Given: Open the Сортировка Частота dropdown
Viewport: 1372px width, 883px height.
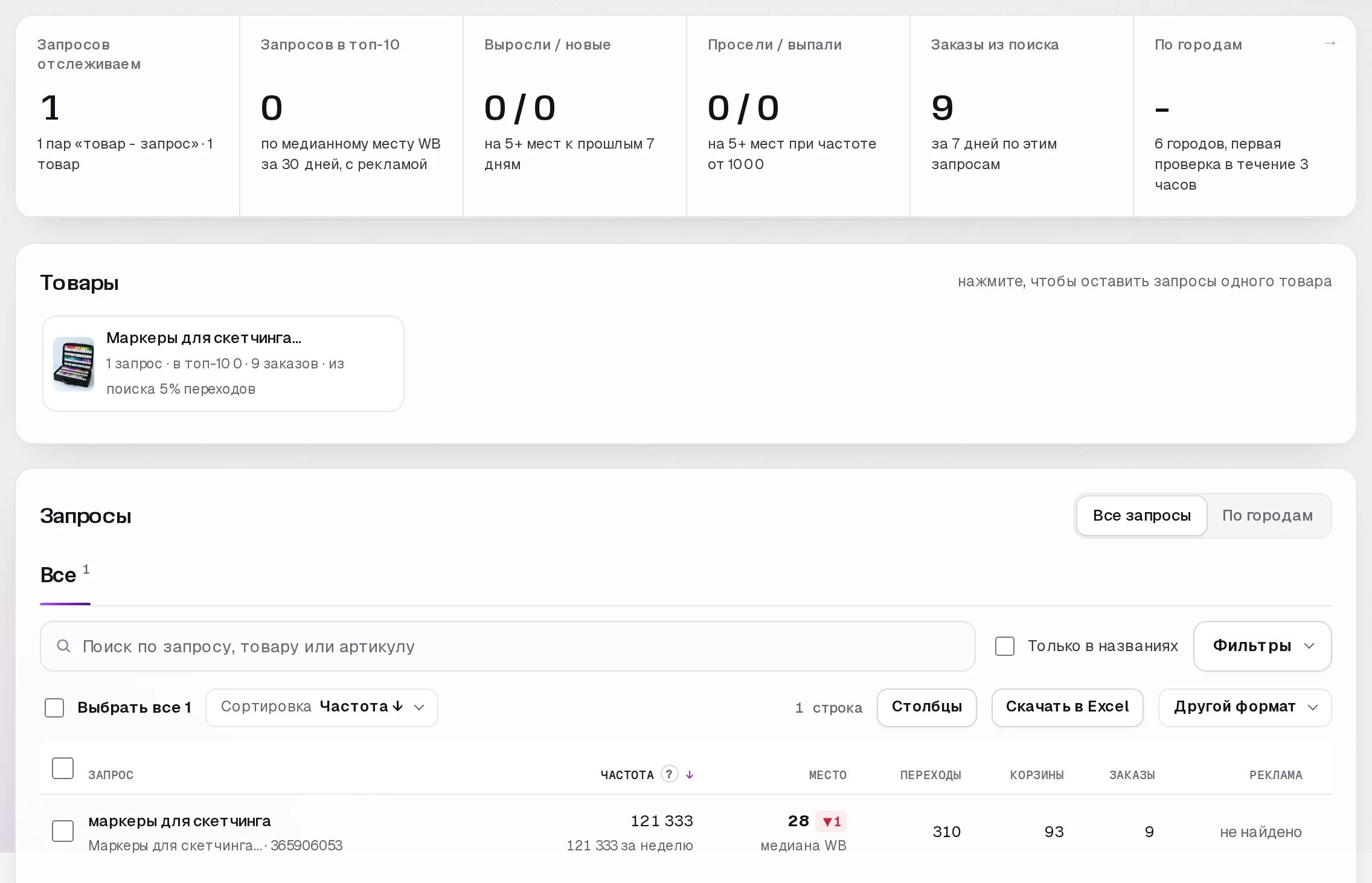Looking at the screenshot, I should coord(322,707).
